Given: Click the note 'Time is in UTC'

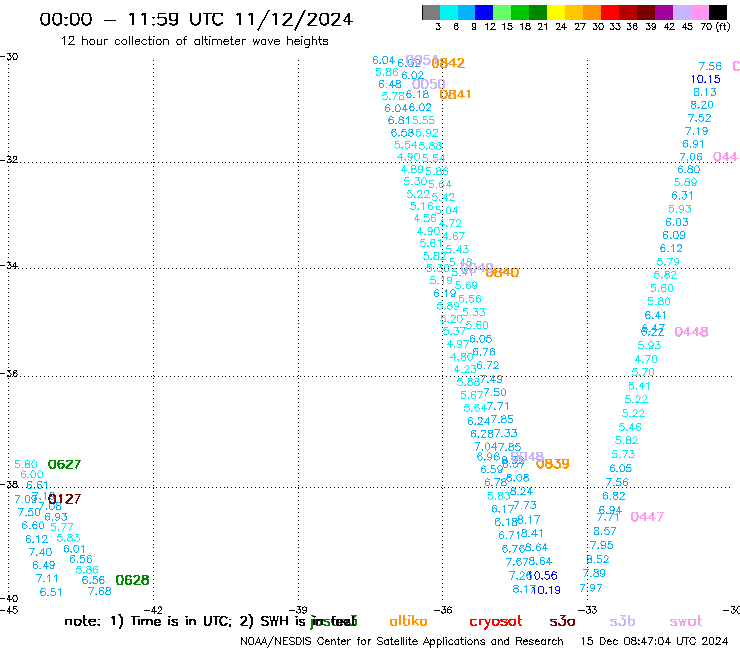Looking at the screenshot, I should pyautogui.click(x=181, y=621).
